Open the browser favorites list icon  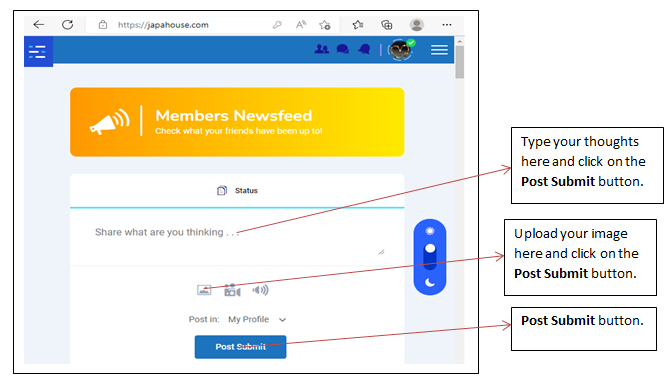pos(358,25)
